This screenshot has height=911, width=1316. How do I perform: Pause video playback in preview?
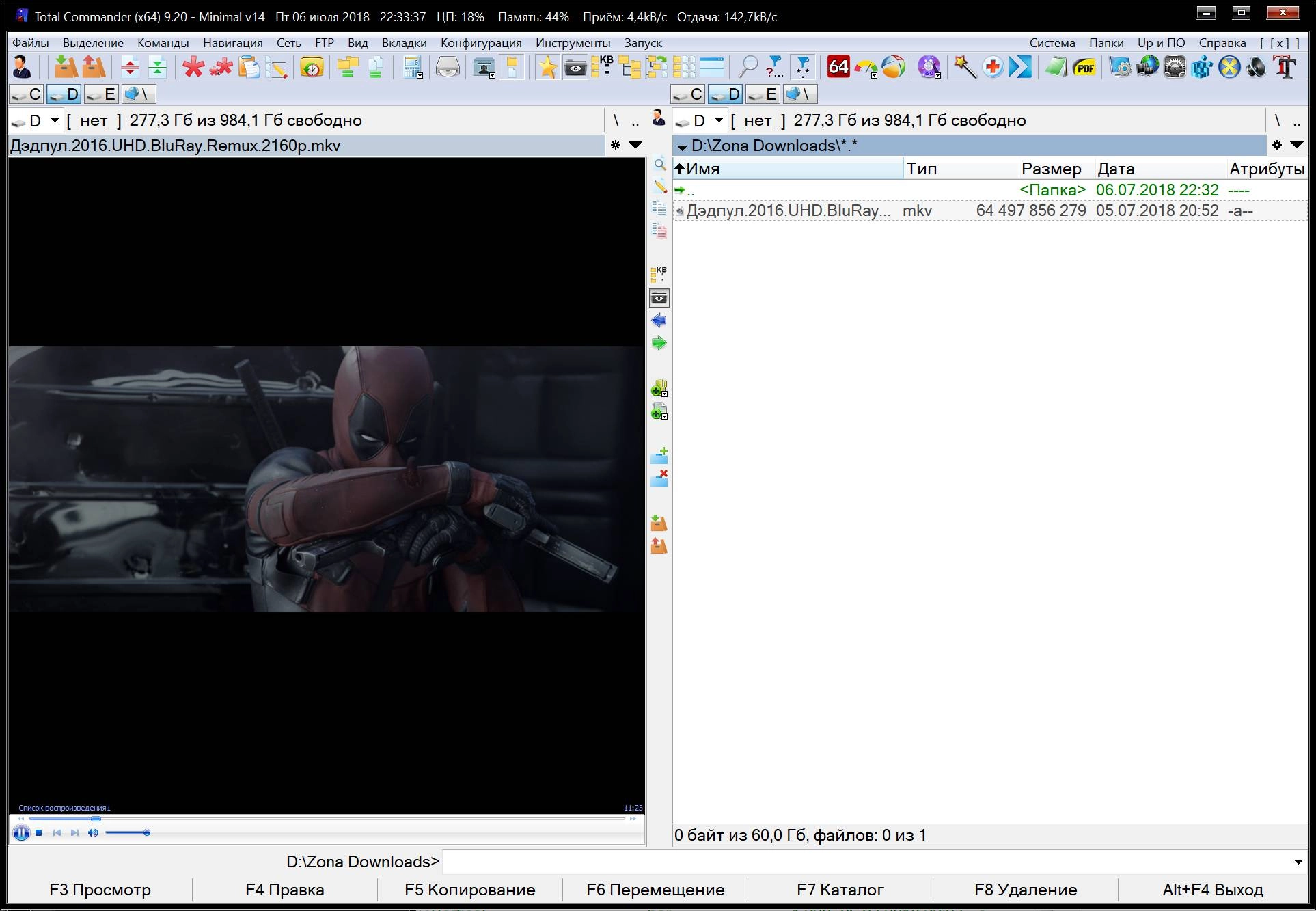[21, 832]
